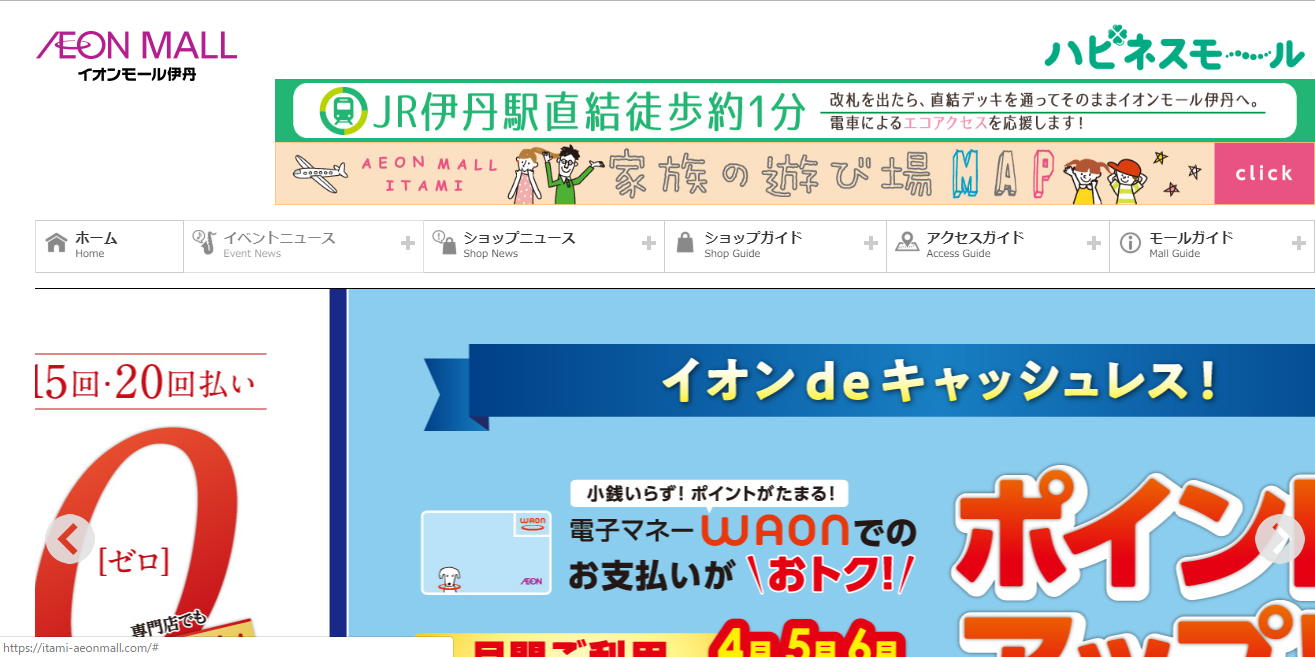This screenshot has height=657, width=1315.
Task: Expand the Shop Guide plus sign
Action: (871, 243)
